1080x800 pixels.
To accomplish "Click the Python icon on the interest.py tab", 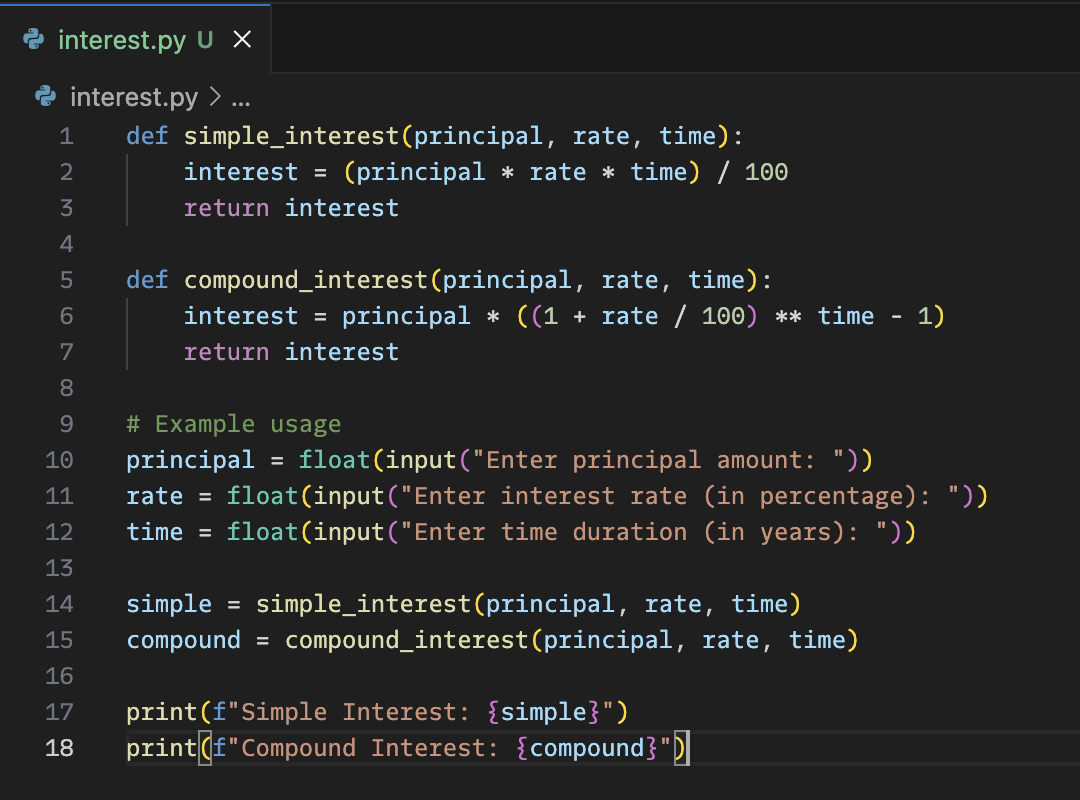I will click(36, 40).
